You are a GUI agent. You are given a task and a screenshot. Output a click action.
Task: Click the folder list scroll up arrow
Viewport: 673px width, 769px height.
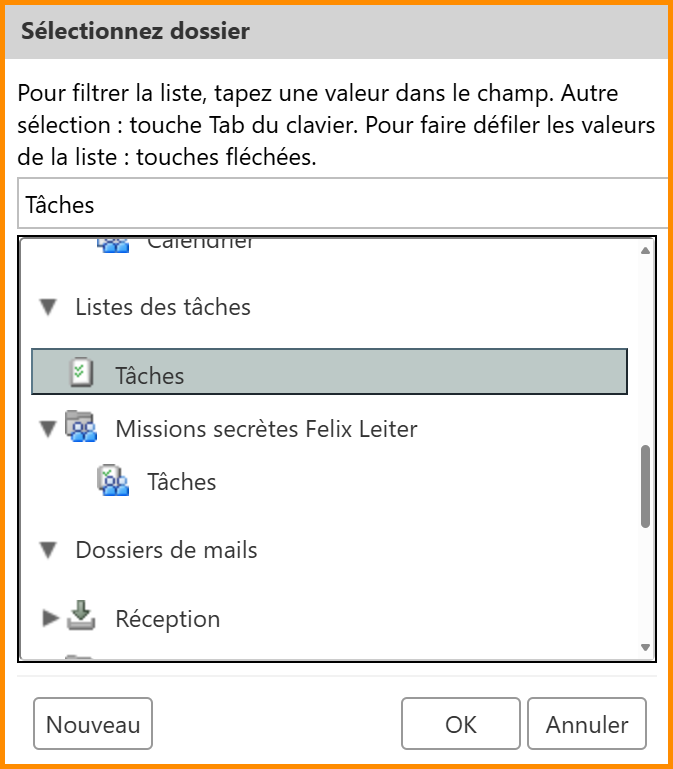coord(645,250)
